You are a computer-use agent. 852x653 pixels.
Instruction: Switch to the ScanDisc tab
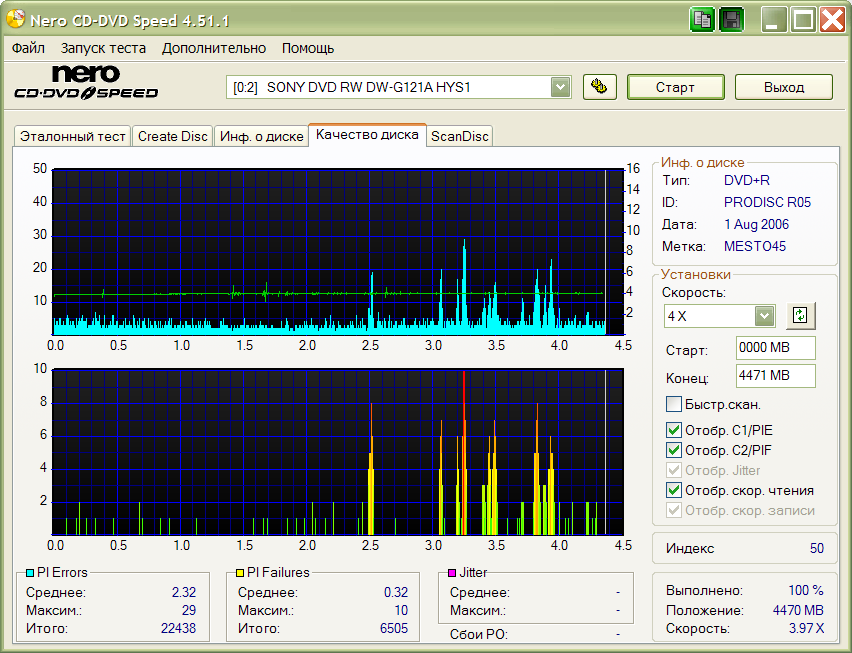459,136
